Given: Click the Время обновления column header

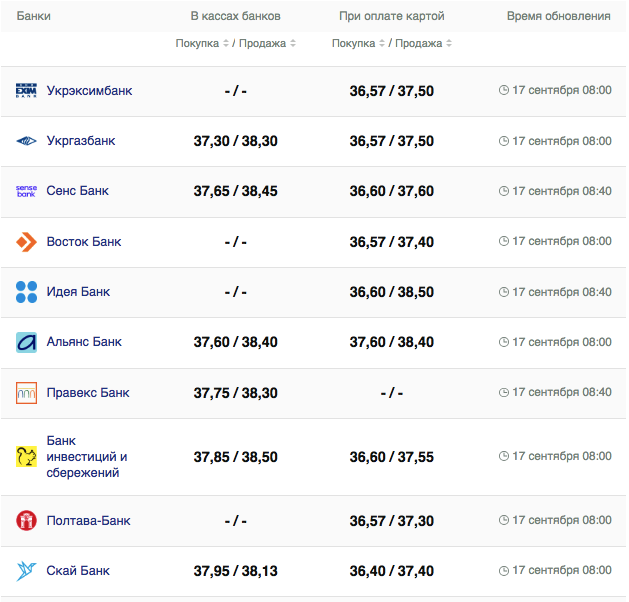Looking at the screenshot, I should 558,17.
